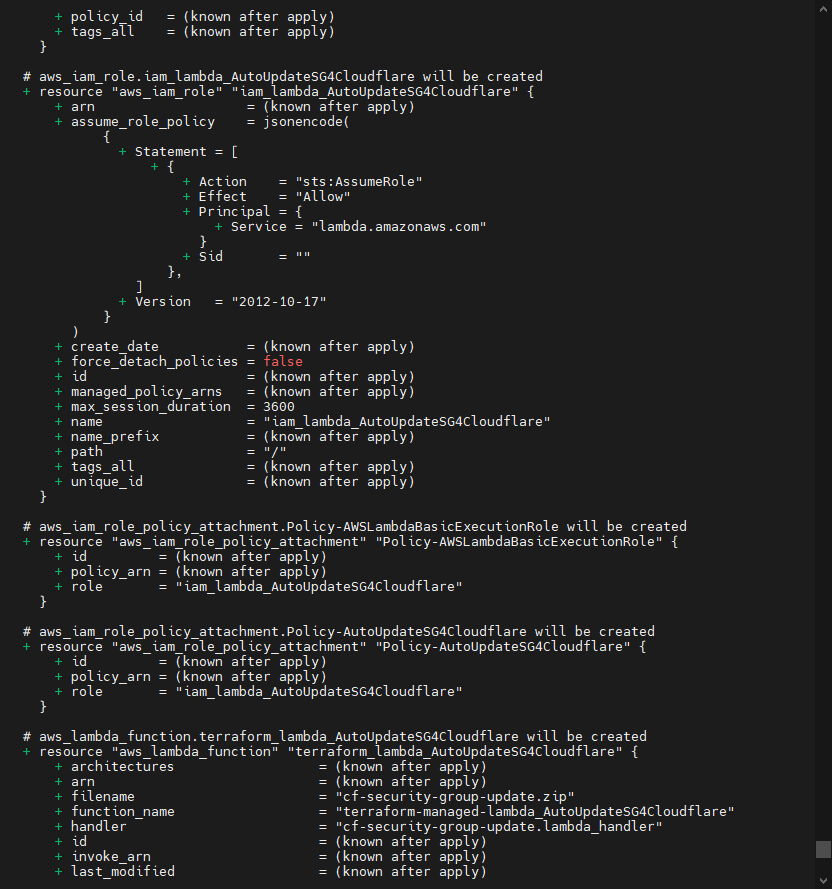Click the empty scrollbar track above the thumb
Image resolution: width=832 pixels, height=889 pixels.
pyautogui.click(x=823, y=400)
